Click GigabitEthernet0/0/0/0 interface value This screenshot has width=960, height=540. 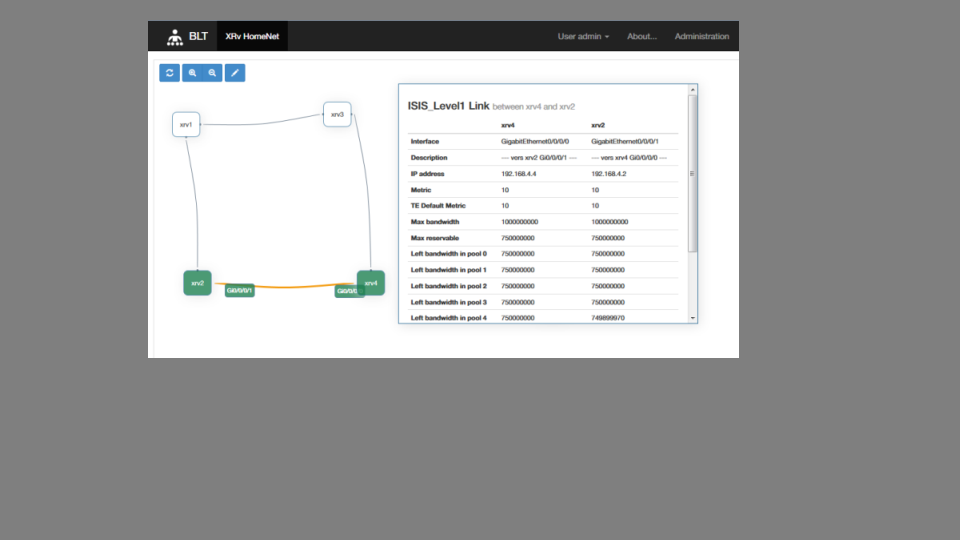click(x=534, y=141)
